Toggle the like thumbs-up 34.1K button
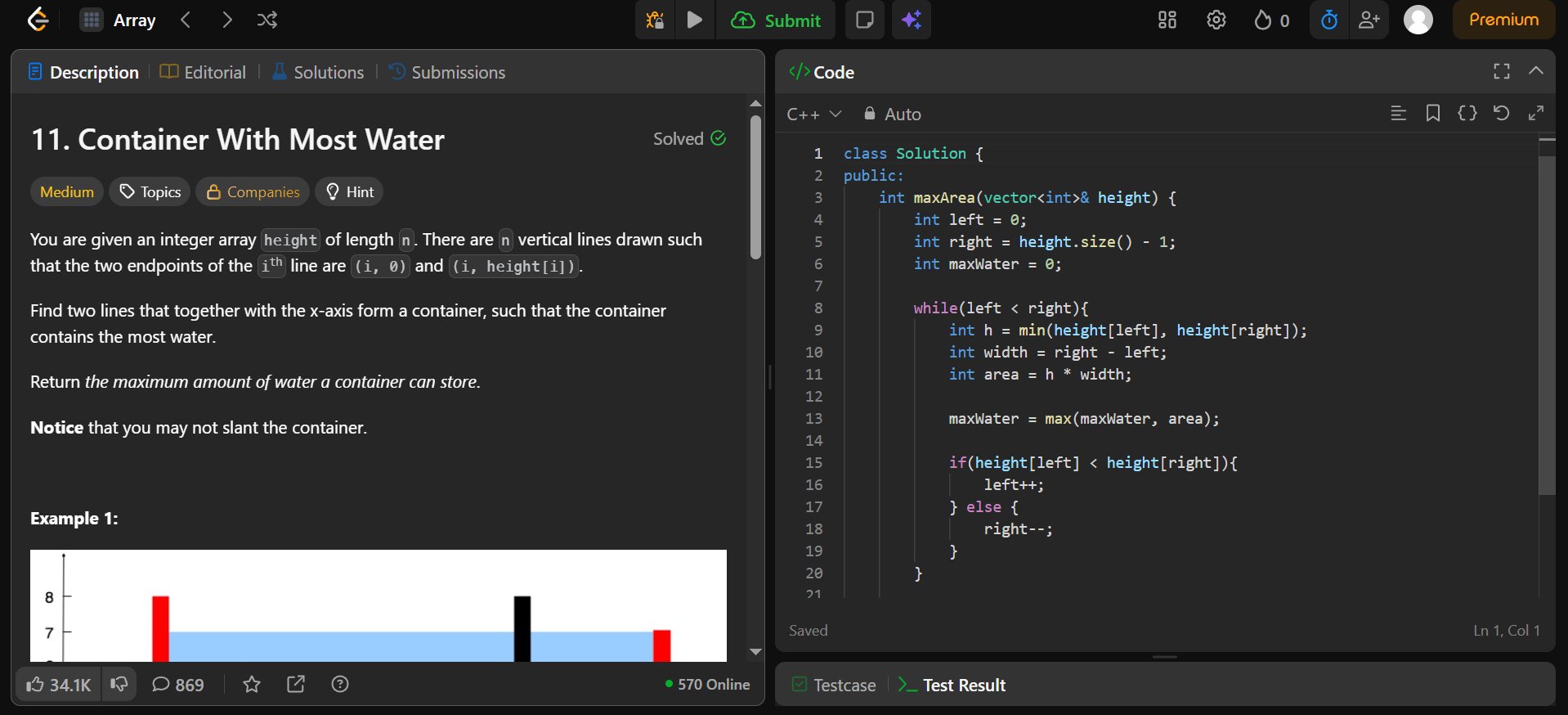The width and height of the screenshot is (1568, 715). [x=58, y=684]
